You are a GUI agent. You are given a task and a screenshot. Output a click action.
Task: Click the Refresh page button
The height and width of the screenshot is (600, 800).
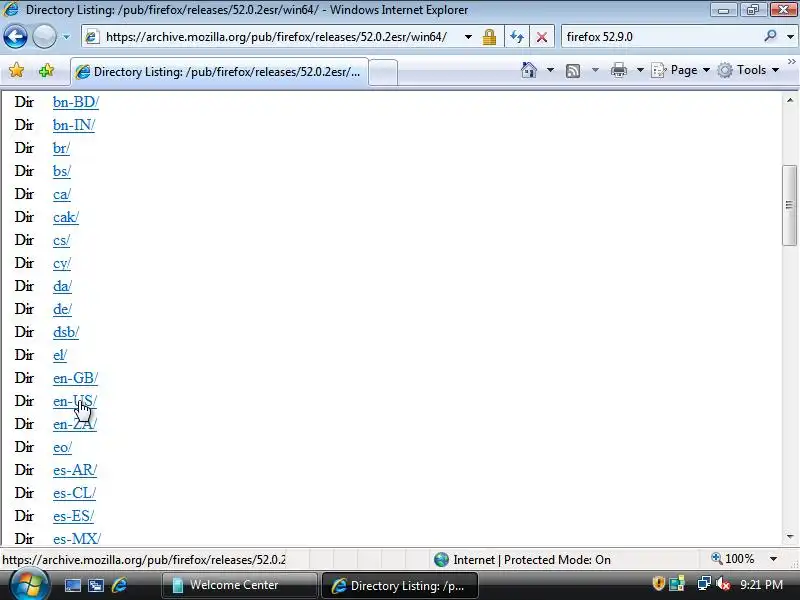[x=517, y=37]
